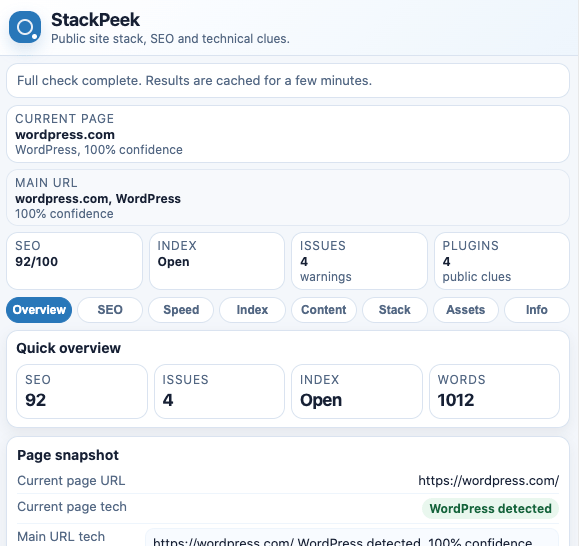
Task: Click the WordPress detected green badge
Action: [x=490, y=509]
